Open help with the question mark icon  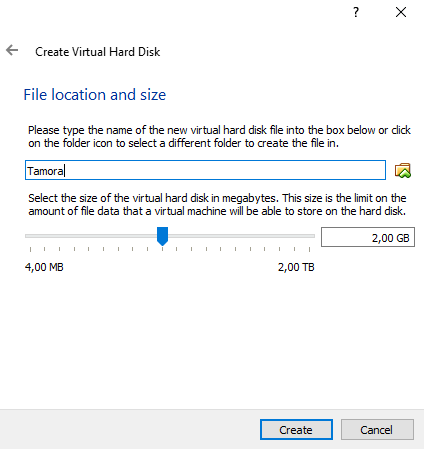click(356, 12)
